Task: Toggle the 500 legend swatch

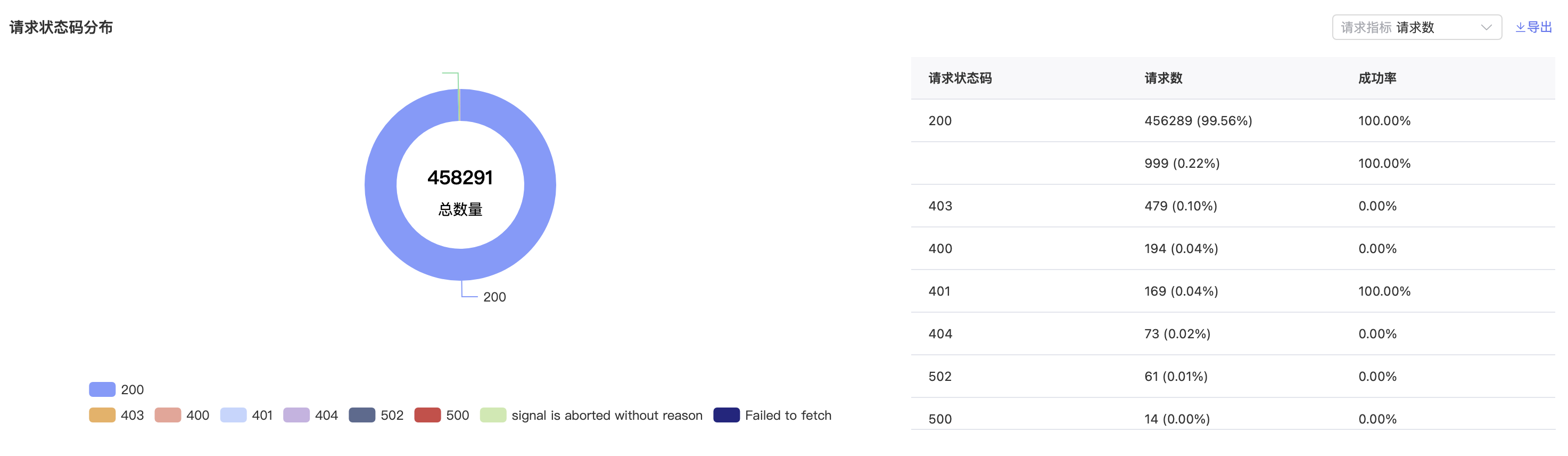Action: pos(427,415)
